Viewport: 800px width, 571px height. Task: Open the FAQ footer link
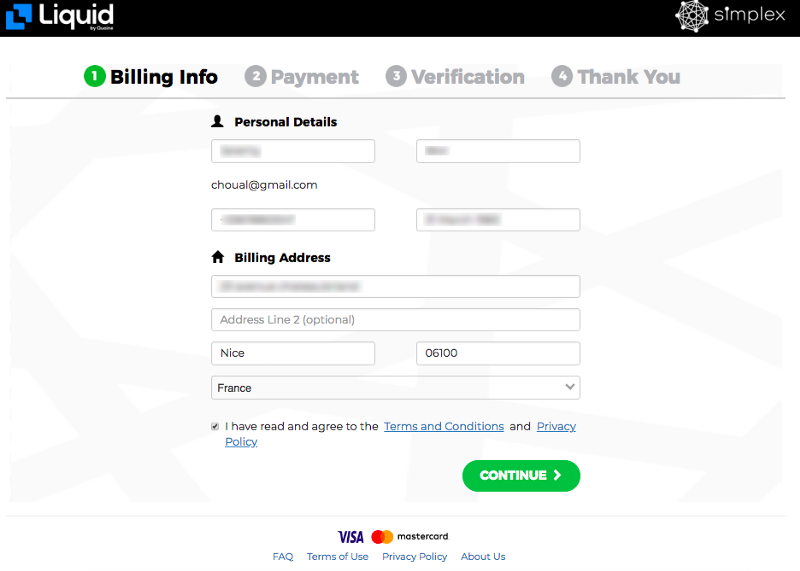pyautogui.click(x=283, y=556)
